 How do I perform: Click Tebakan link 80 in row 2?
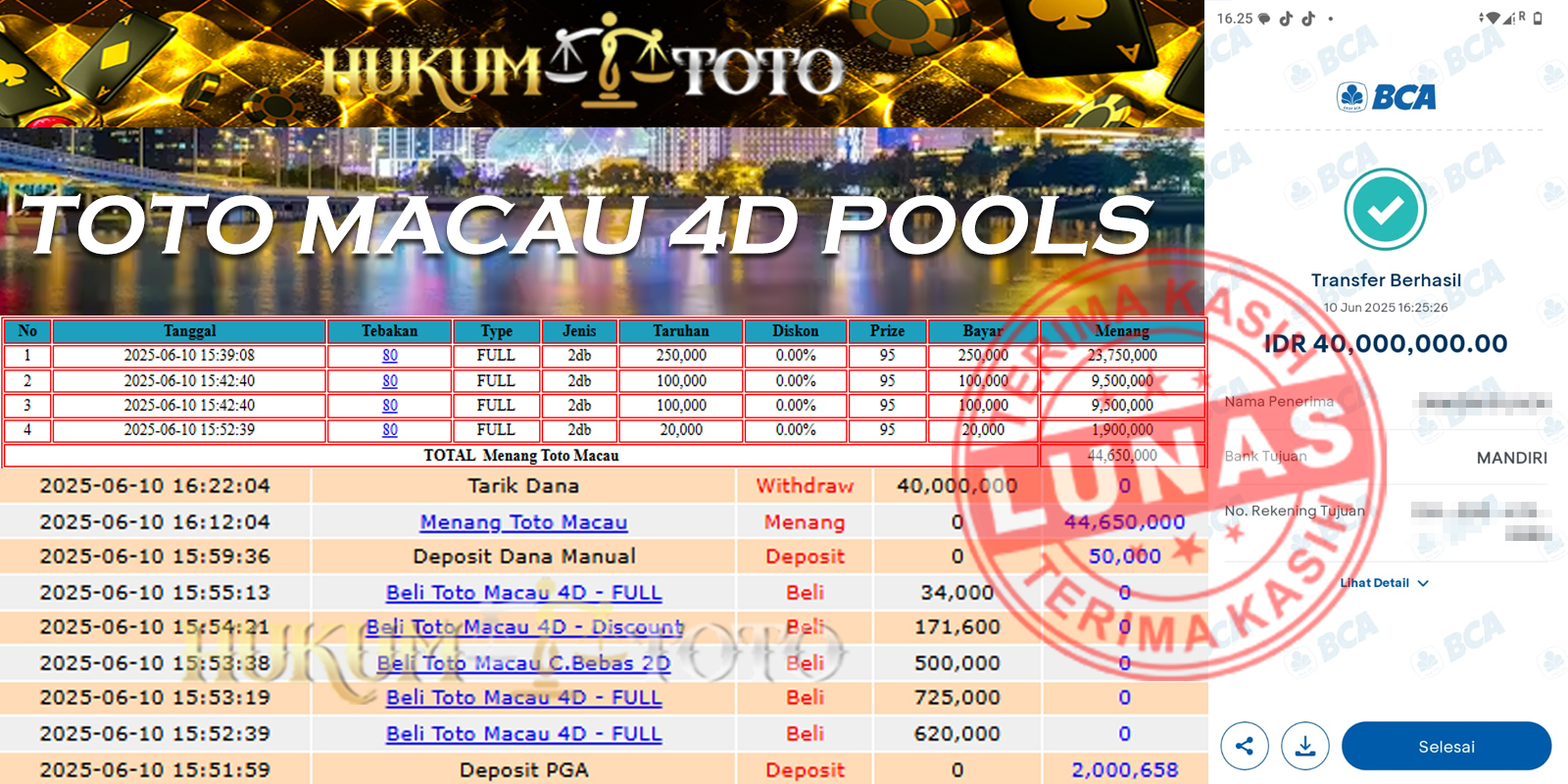pyautogui.click(x=390, y=380)
